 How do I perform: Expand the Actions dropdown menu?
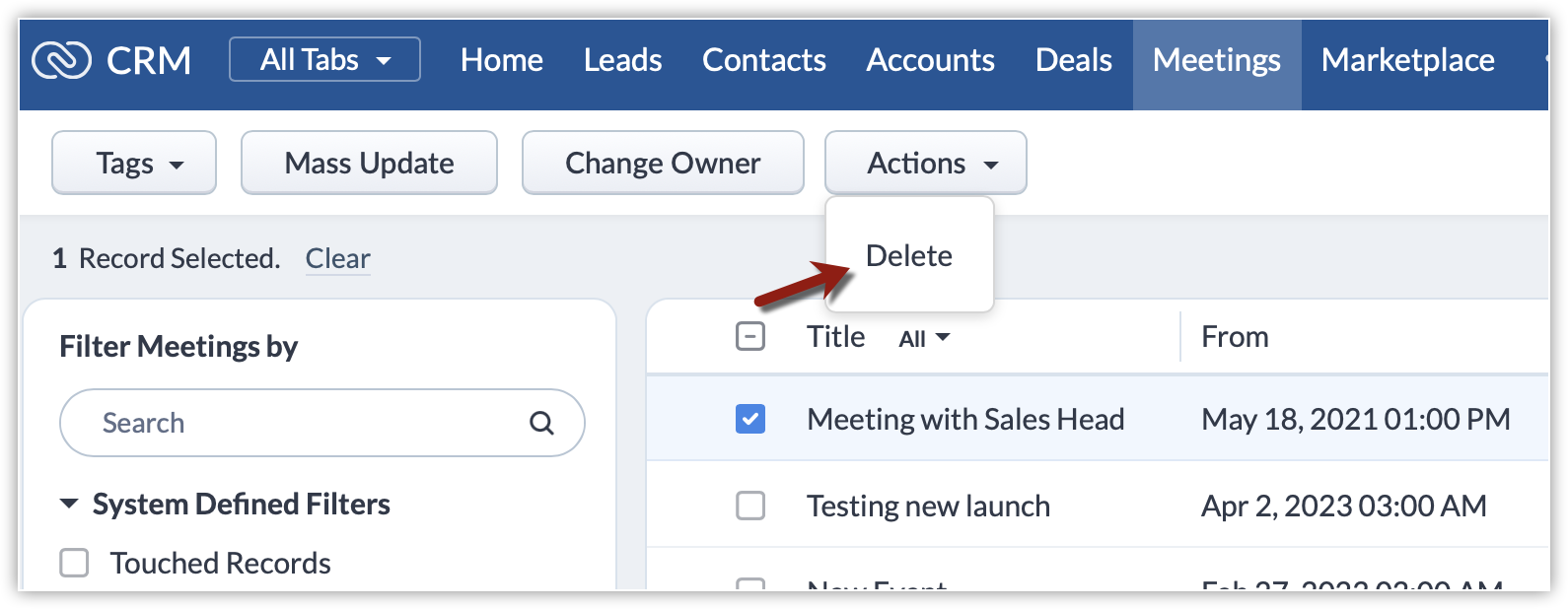pos(925,164)
